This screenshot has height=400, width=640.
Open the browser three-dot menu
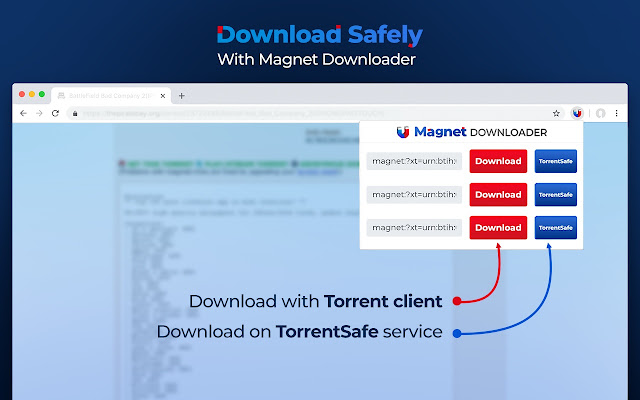[616, 113]
